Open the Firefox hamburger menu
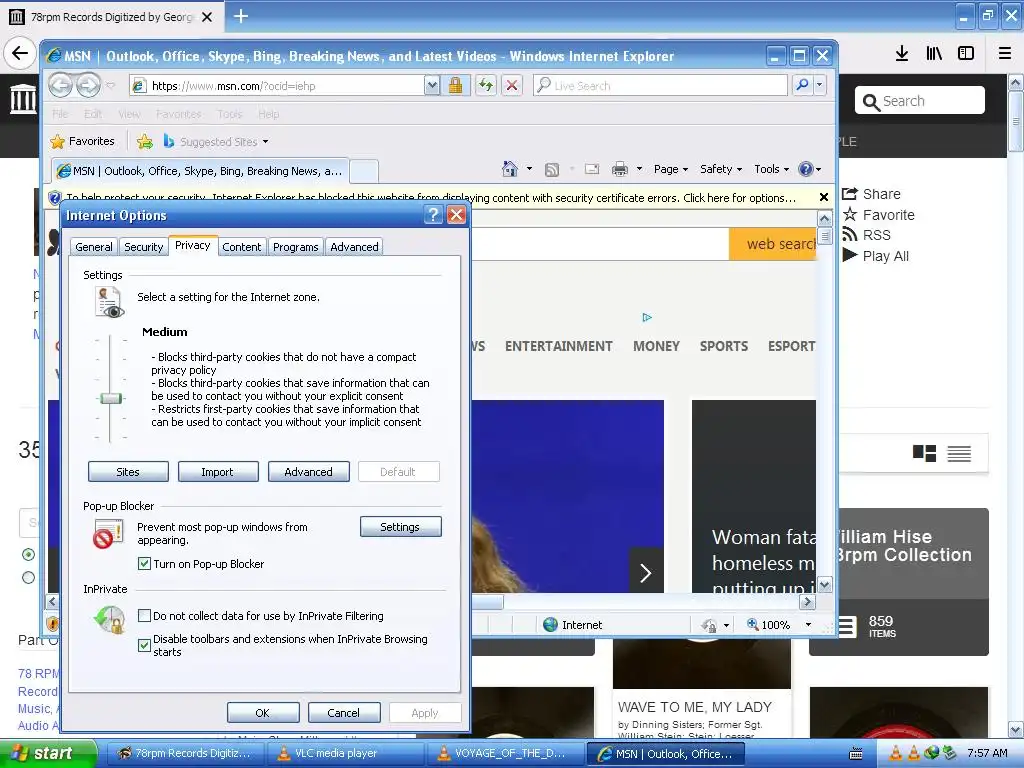 pos(1005,54)
